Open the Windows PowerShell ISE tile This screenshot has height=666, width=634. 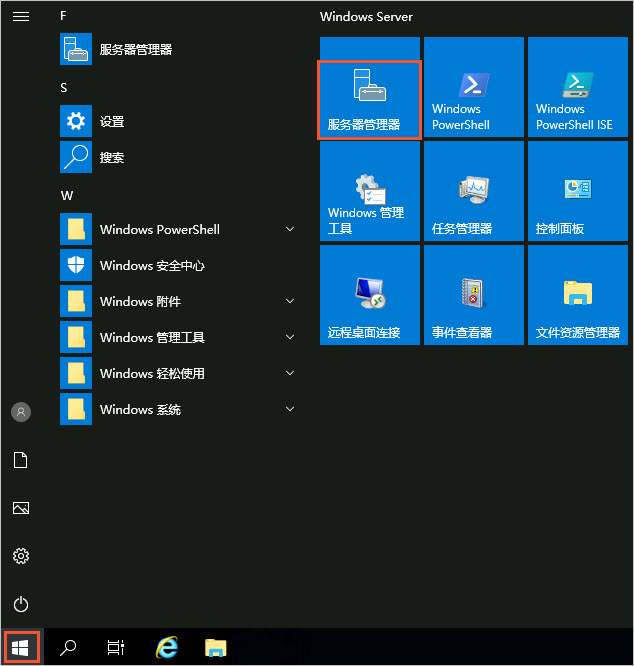[x=578, y=87]
